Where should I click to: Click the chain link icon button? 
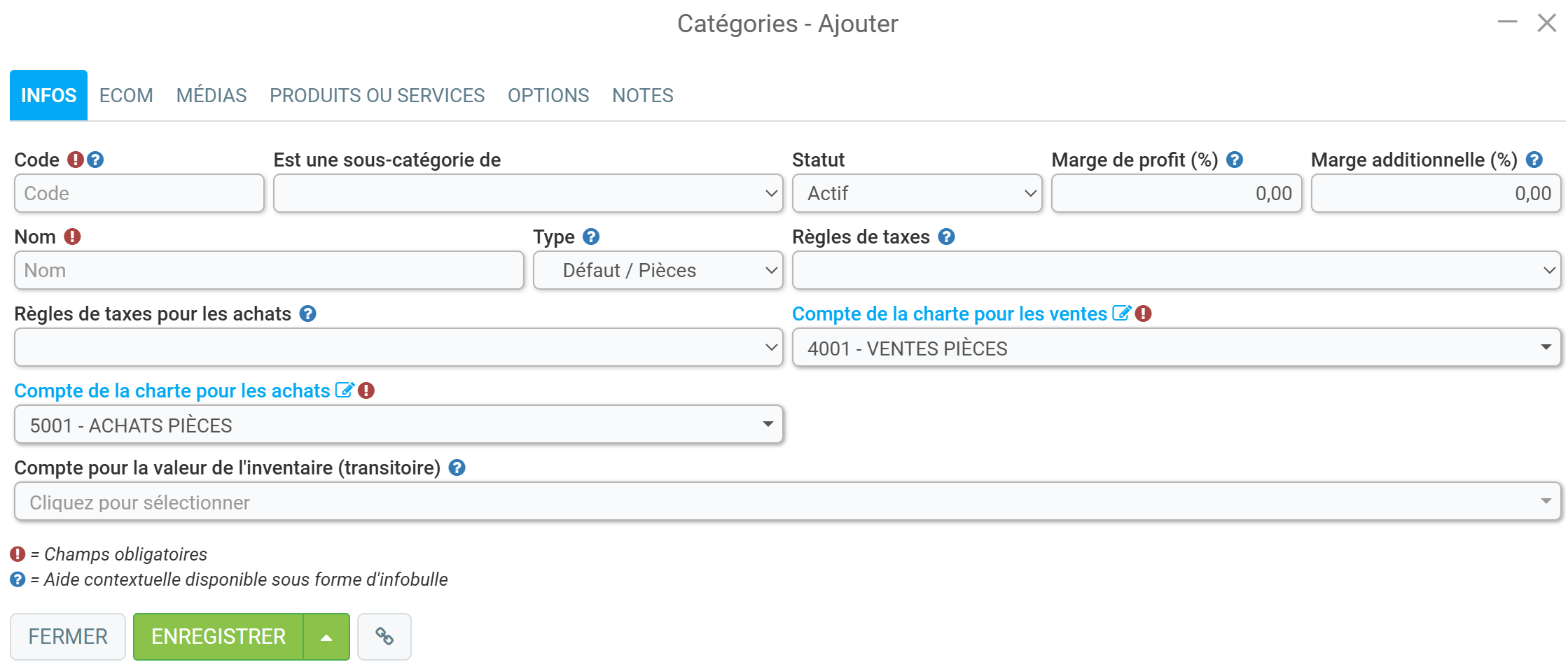click(384, 636)
